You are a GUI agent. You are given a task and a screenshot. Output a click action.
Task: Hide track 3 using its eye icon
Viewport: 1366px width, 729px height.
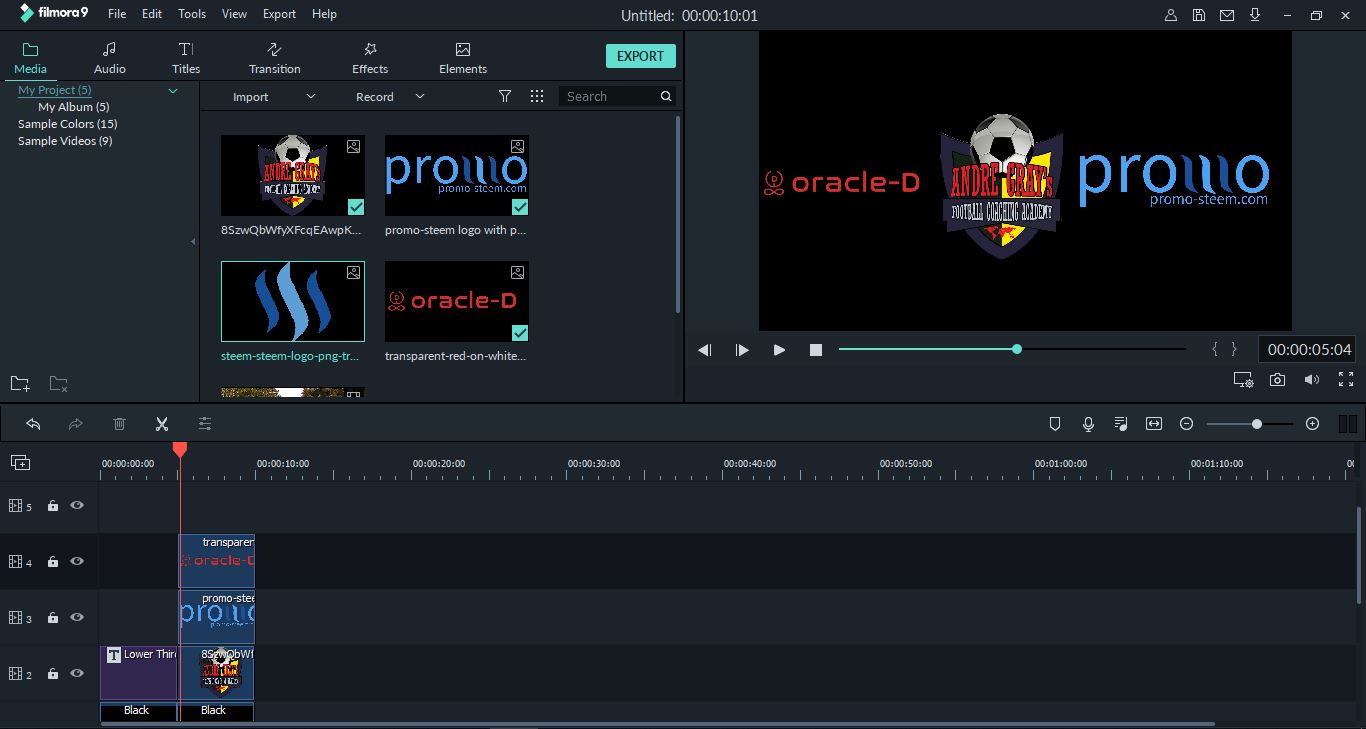[77, 618]
